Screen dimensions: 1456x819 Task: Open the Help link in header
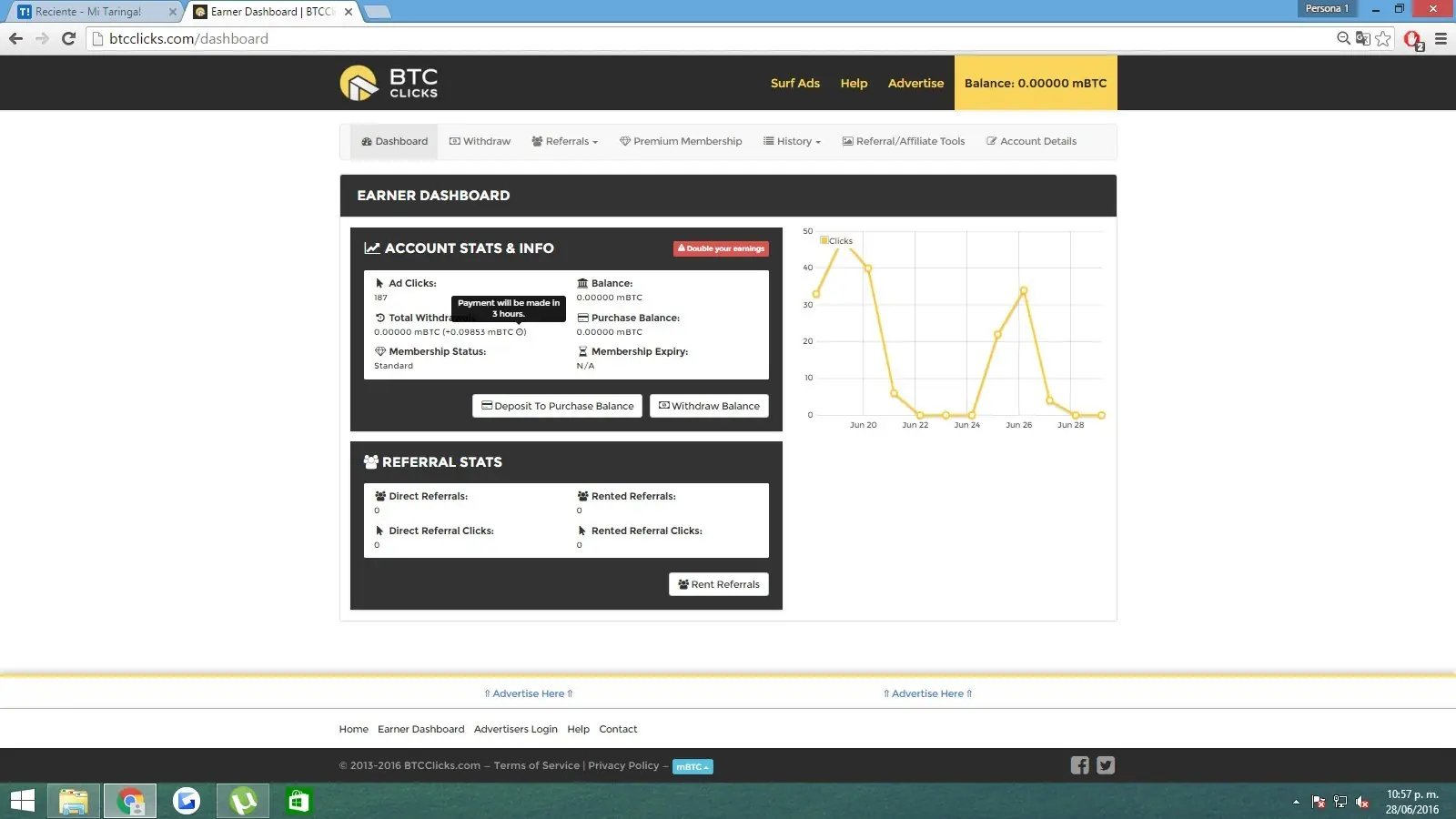854,83
